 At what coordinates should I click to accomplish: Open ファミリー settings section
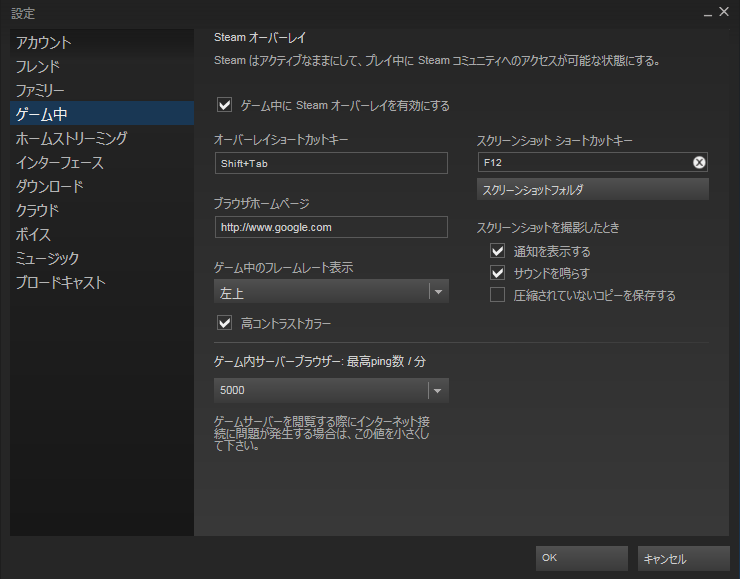click(102, 90)
